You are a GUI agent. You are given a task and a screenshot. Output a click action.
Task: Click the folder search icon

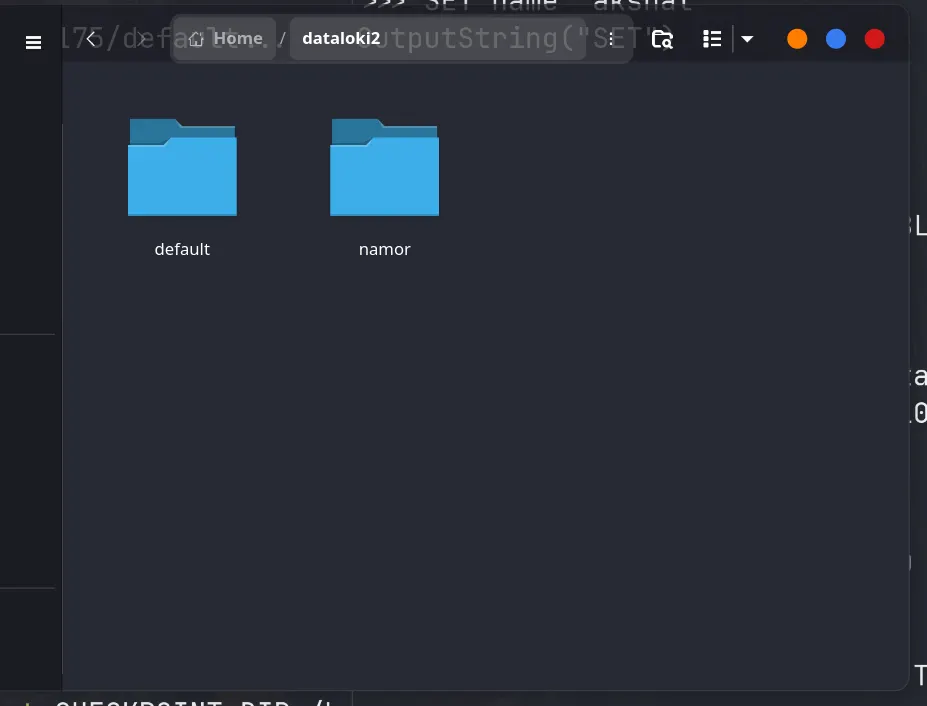[x=662, y=39]
